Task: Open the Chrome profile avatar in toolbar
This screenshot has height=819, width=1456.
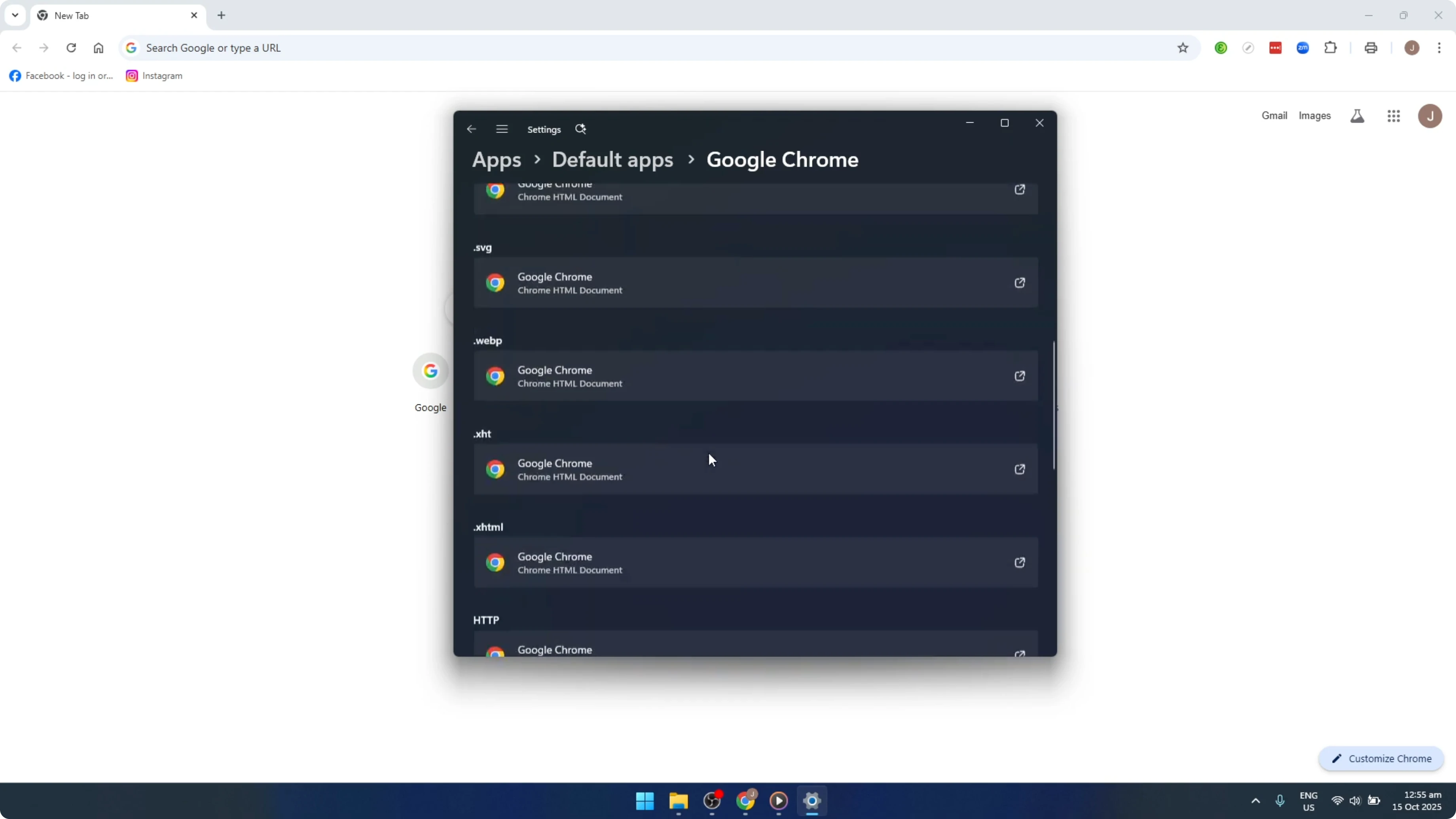Action: click(1412, 48)
